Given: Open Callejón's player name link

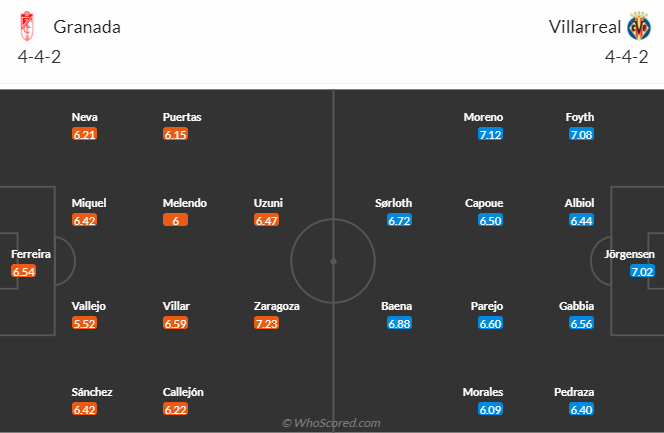Looking at the screenshot, I should pyautogui.click(x=184, y=392).
